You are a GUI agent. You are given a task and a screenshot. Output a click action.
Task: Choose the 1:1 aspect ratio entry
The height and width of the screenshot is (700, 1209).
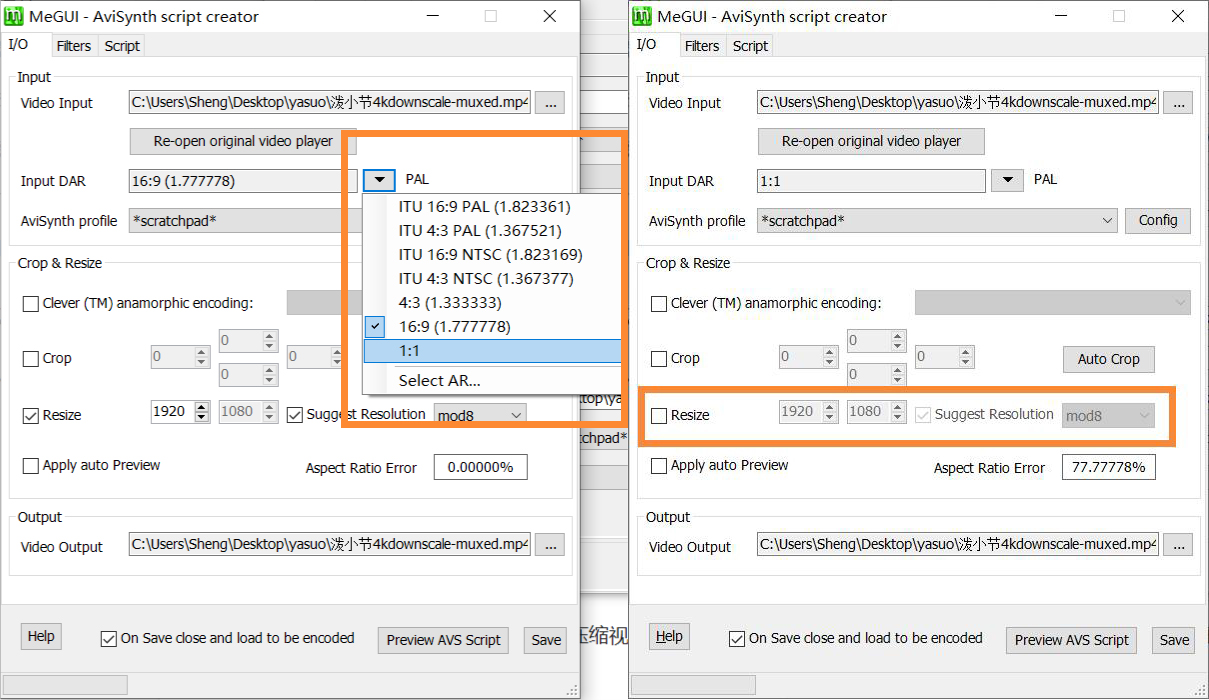[x=491, y=351]
